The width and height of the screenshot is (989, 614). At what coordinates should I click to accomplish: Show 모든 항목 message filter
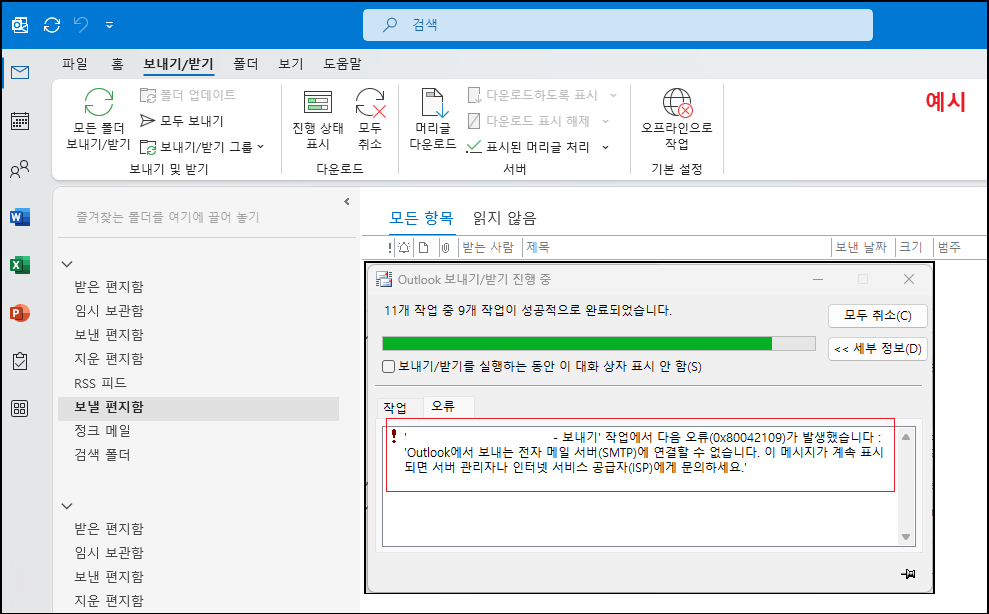pos(421,218)
